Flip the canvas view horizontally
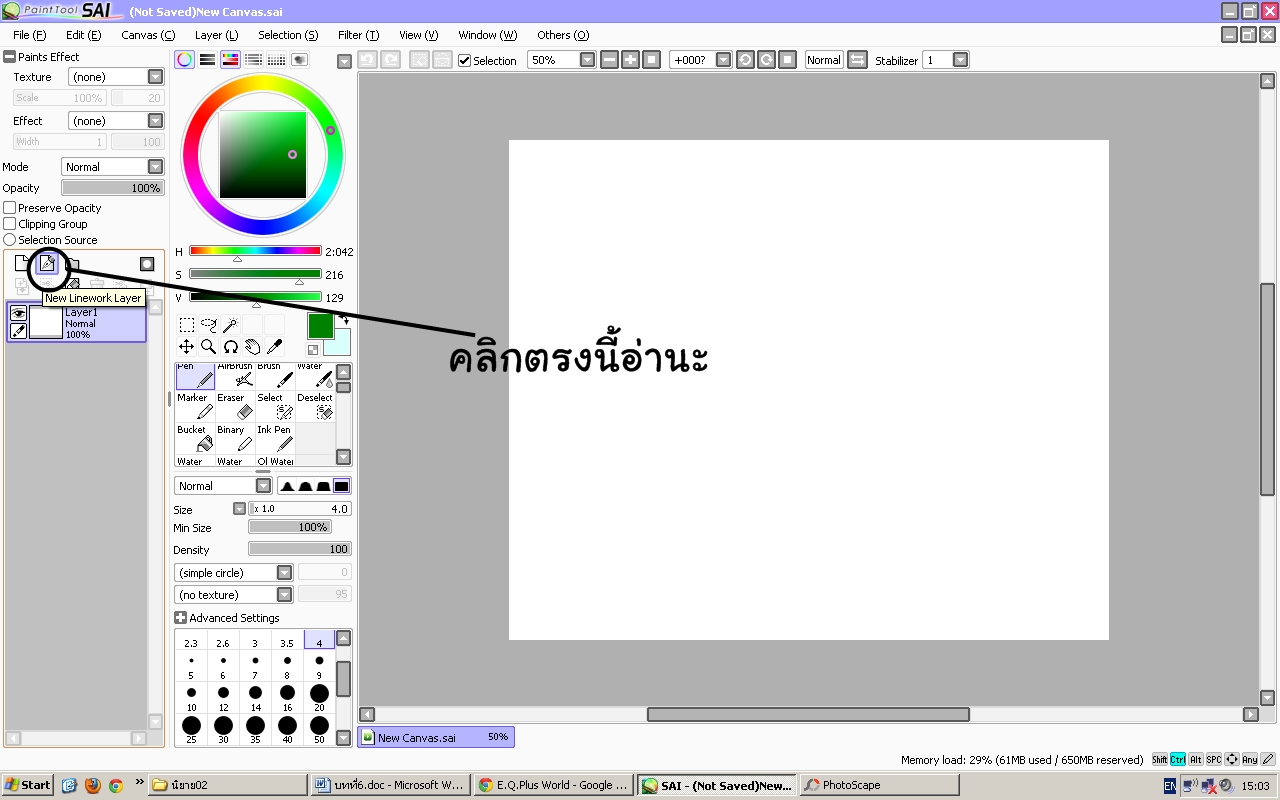1280x800 pixels. point(857,60)
